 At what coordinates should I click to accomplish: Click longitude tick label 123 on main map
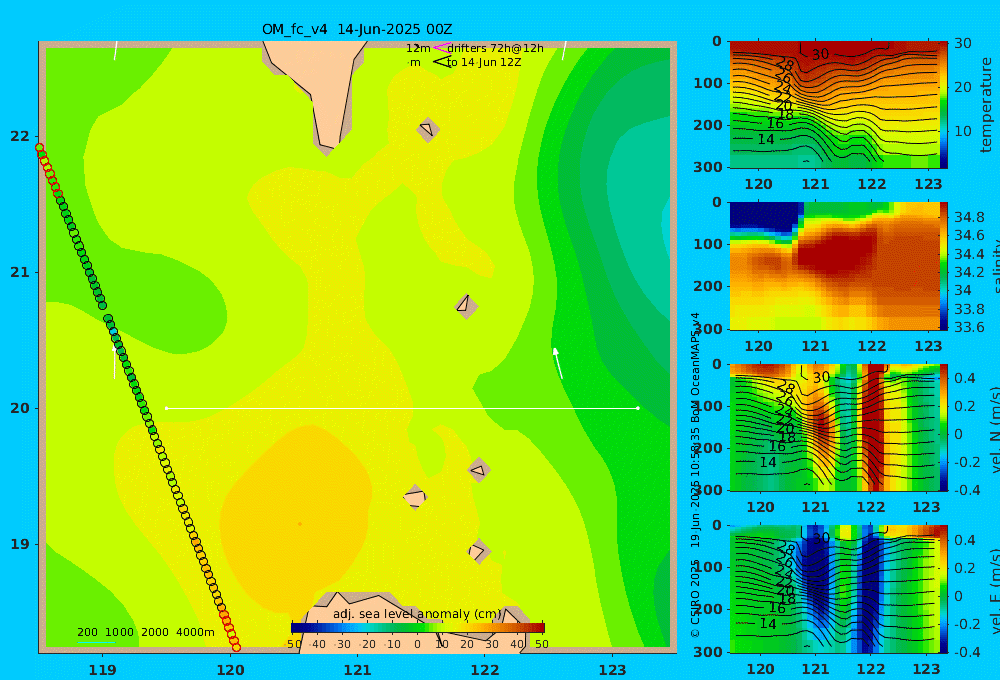[x=612, y=670]
